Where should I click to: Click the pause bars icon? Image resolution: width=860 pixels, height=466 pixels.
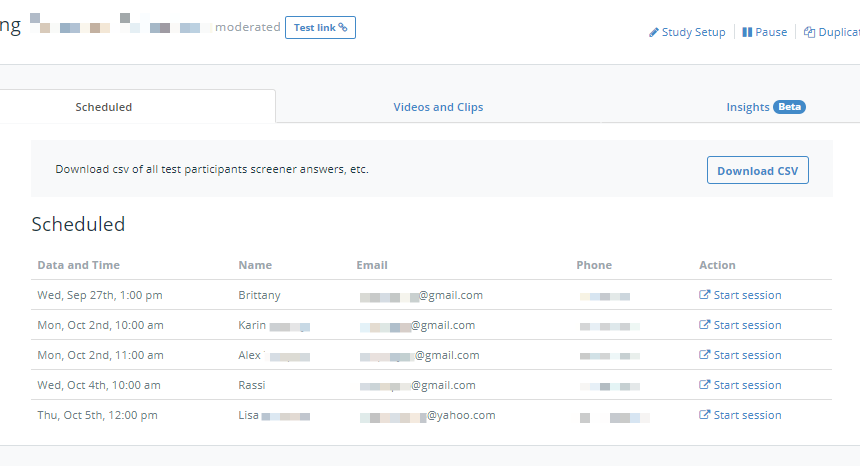(x=747, y=32)
